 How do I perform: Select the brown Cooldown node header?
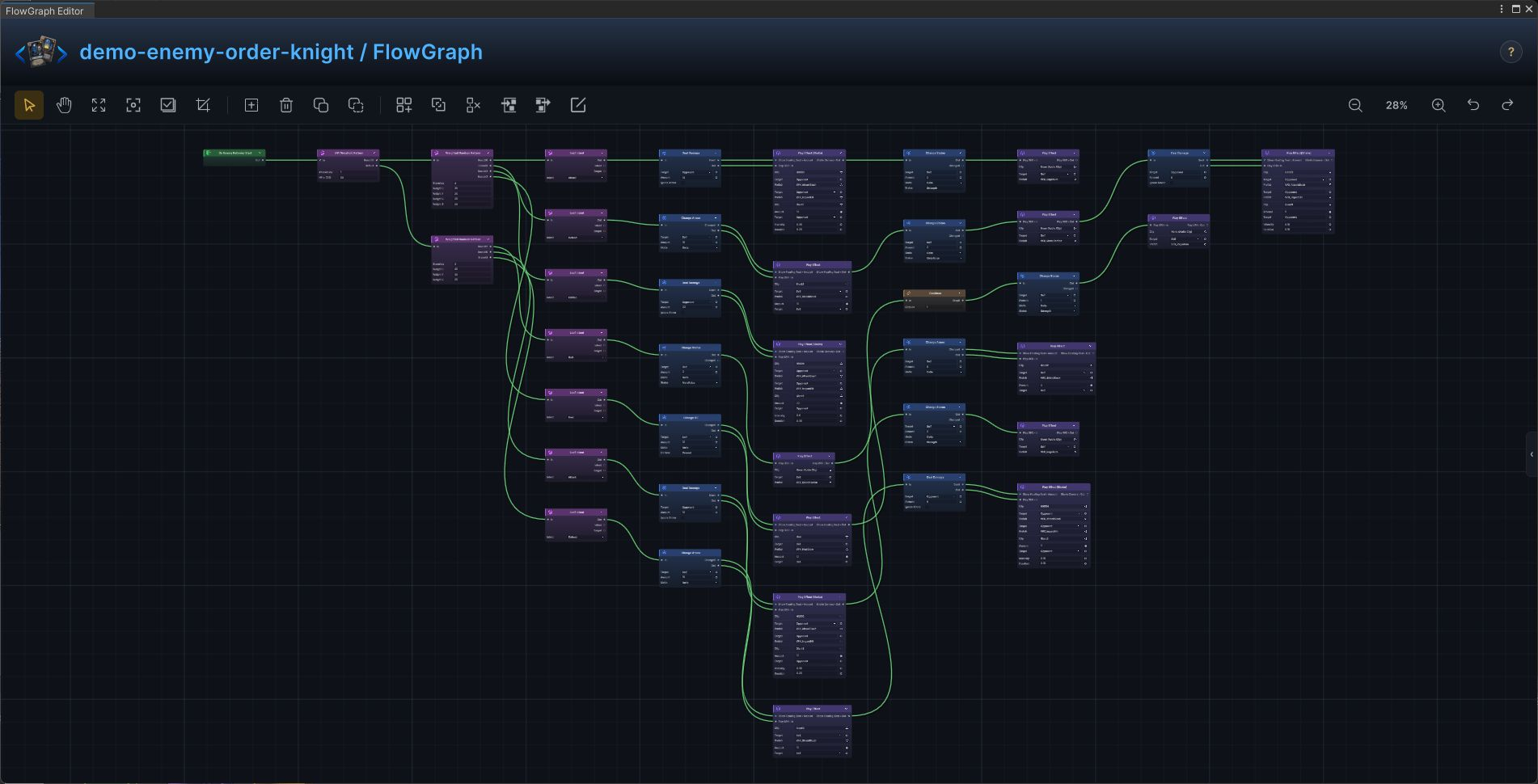point(934,293)
